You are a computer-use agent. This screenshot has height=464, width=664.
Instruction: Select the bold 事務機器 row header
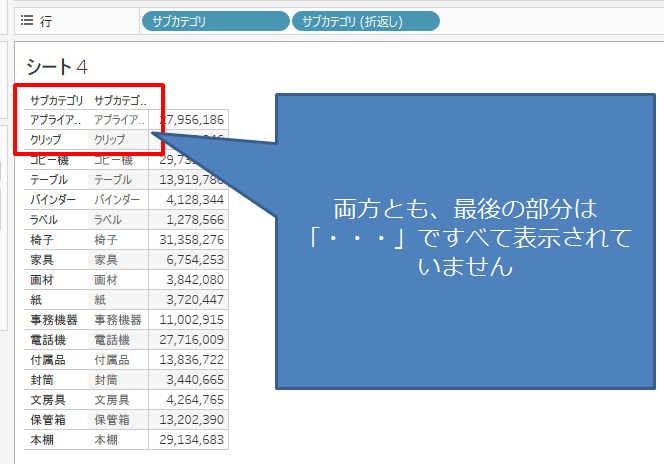click(x=53, y=320)
